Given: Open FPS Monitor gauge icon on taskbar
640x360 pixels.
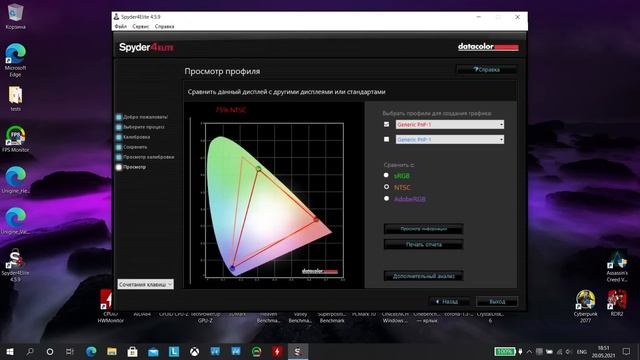Looking at the screenshot, I should pos(256,351).
